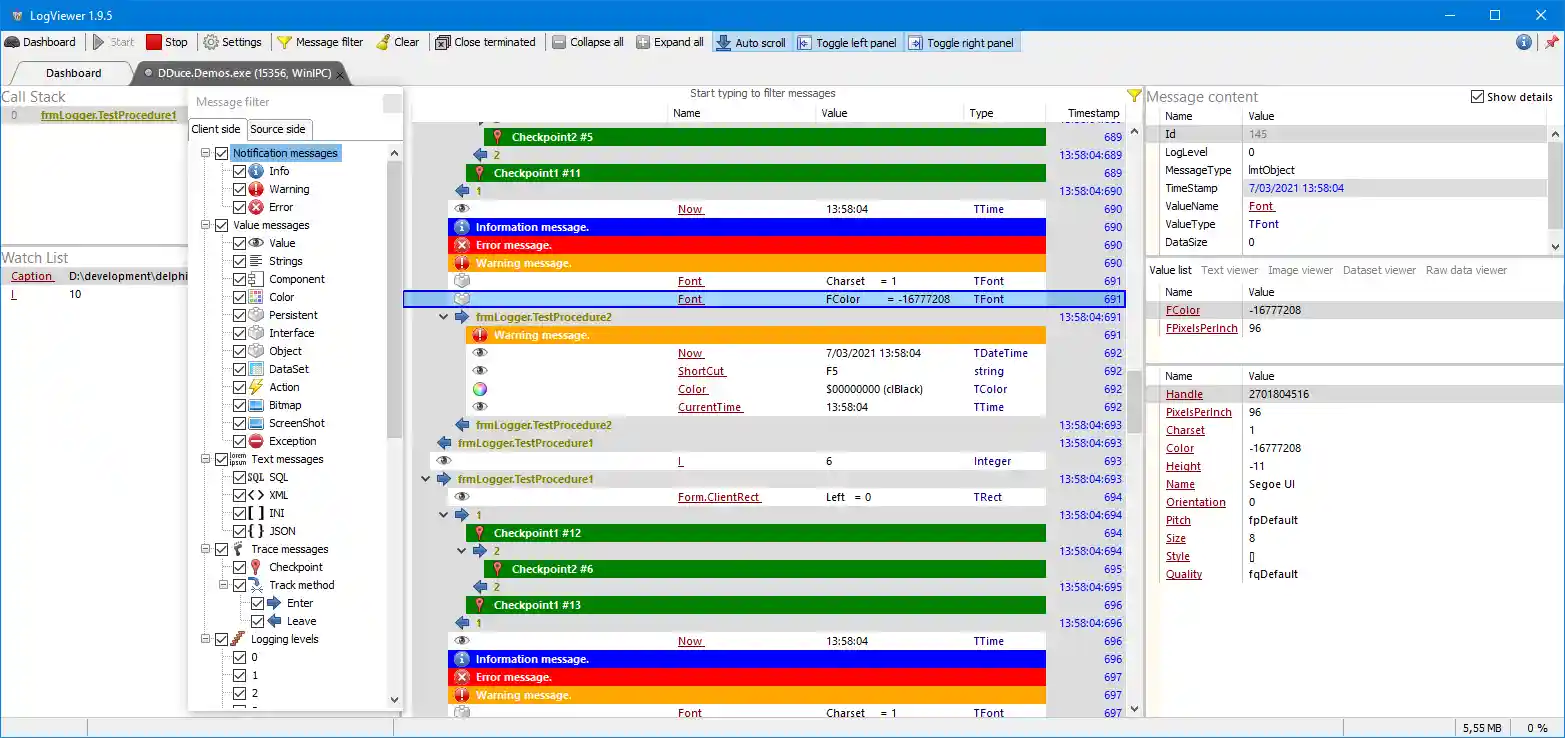Enable Auto scroll

[752, 42]
